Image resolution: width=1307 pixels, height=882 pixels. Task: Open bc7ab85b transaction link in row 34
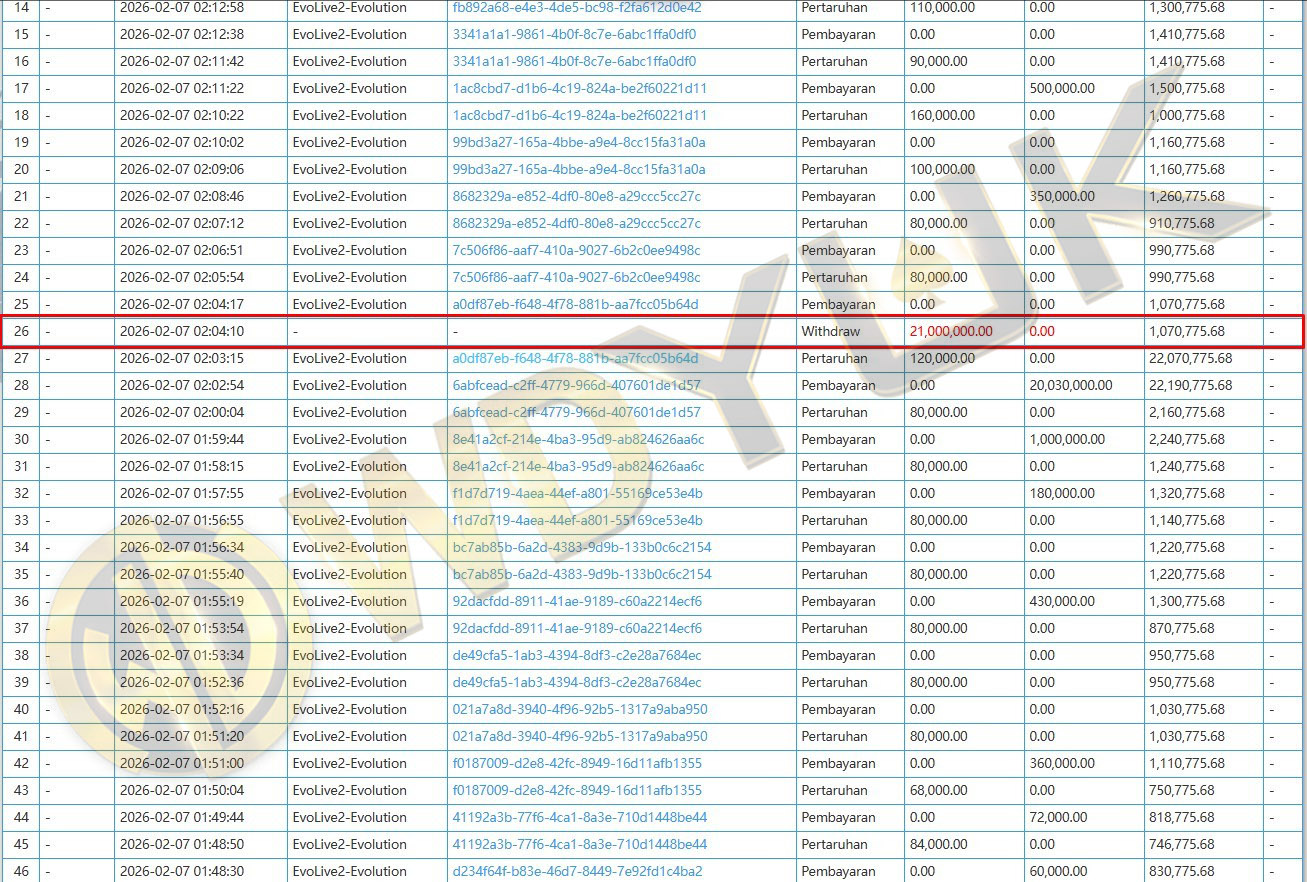point(582,548)
